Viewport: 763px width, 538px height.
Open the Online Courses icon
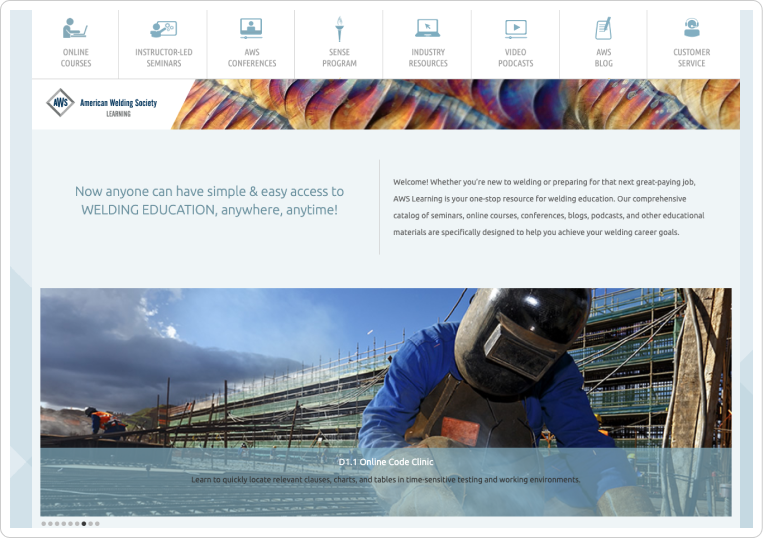pyautogui.click(x=75, y=28)
